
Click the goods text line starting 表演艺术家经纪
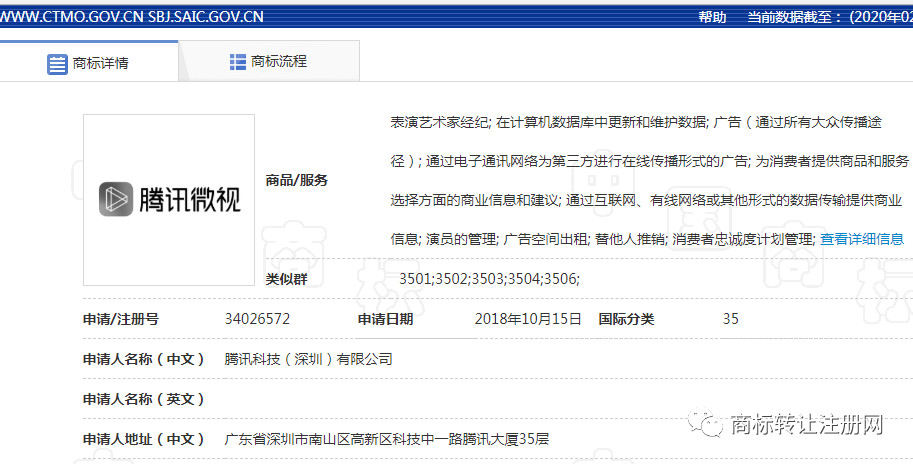pos(636,122)
